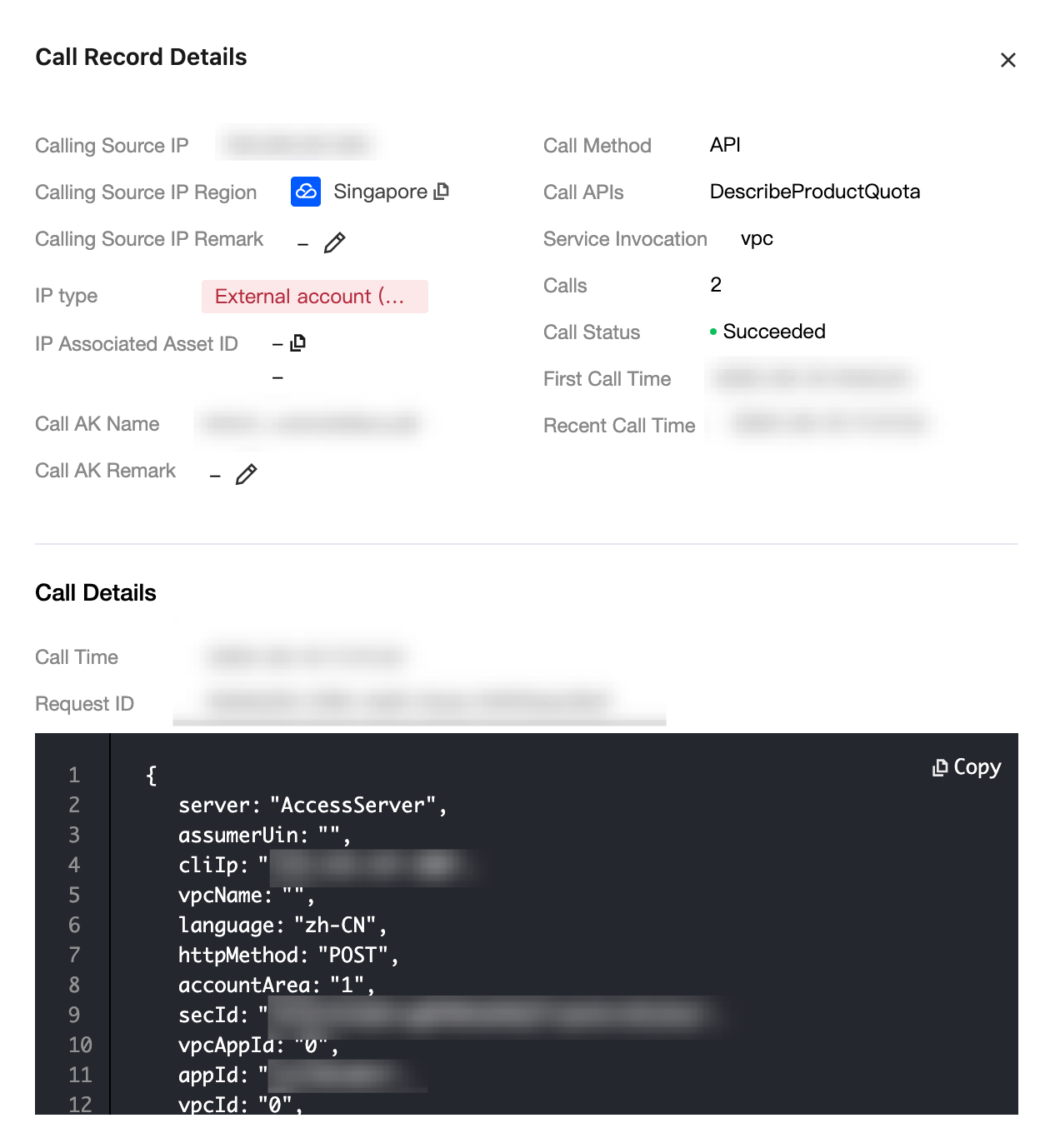Click the blurred Call AK Name value

[310, 424]
